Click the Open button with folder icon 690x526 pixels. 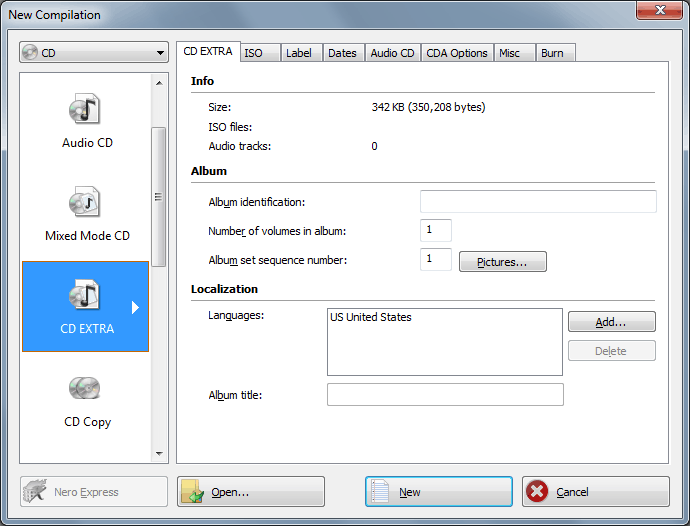[x=251, y=492]
